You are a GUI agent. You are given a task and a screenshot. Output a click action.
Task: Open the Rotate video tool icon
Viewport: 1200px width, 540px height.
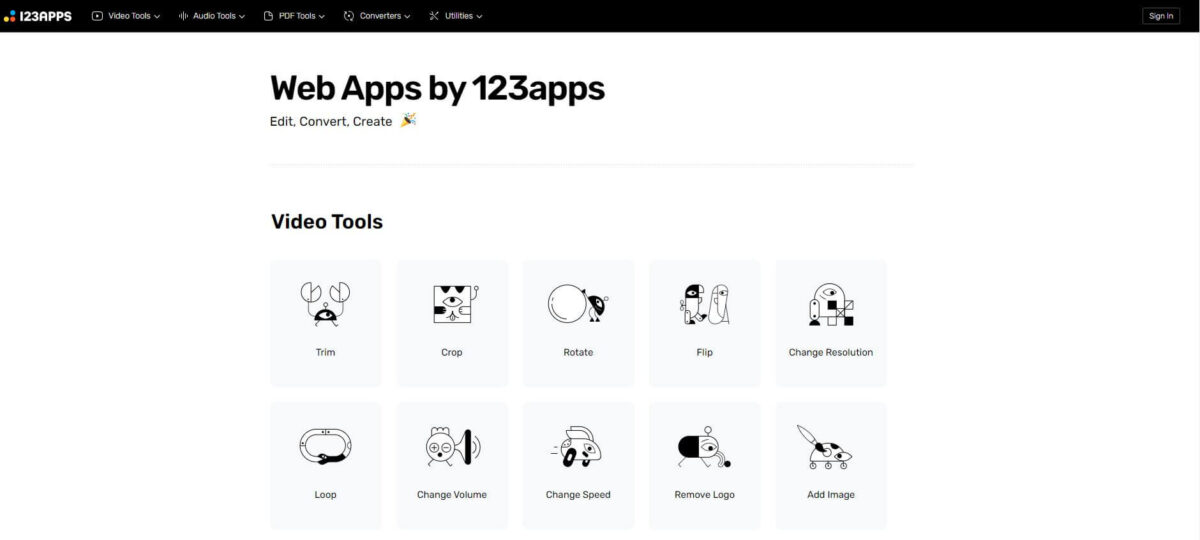pos(578,304)
